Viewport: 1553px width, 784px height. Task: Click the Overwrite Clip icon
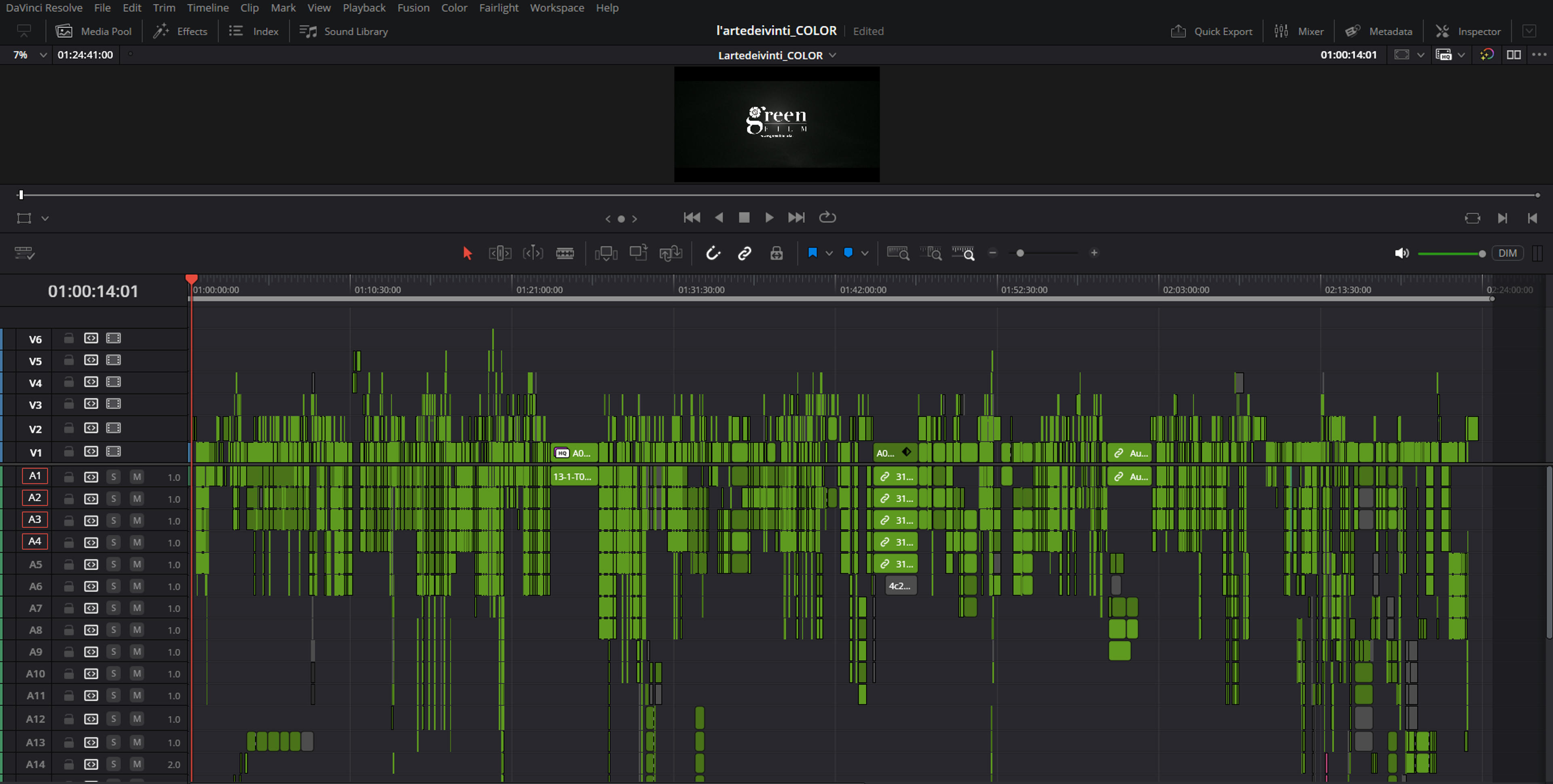click(x=639, y=252)
